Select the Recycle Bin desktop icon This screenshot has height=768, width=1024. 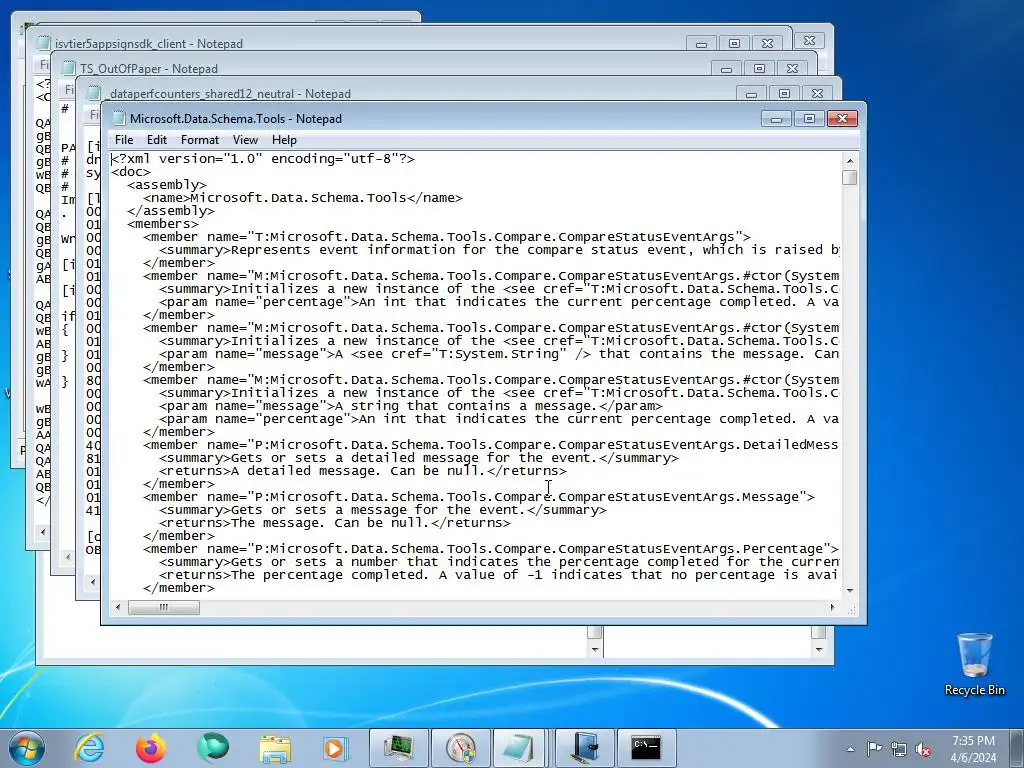pyautogui.click(x=974, y=664)
